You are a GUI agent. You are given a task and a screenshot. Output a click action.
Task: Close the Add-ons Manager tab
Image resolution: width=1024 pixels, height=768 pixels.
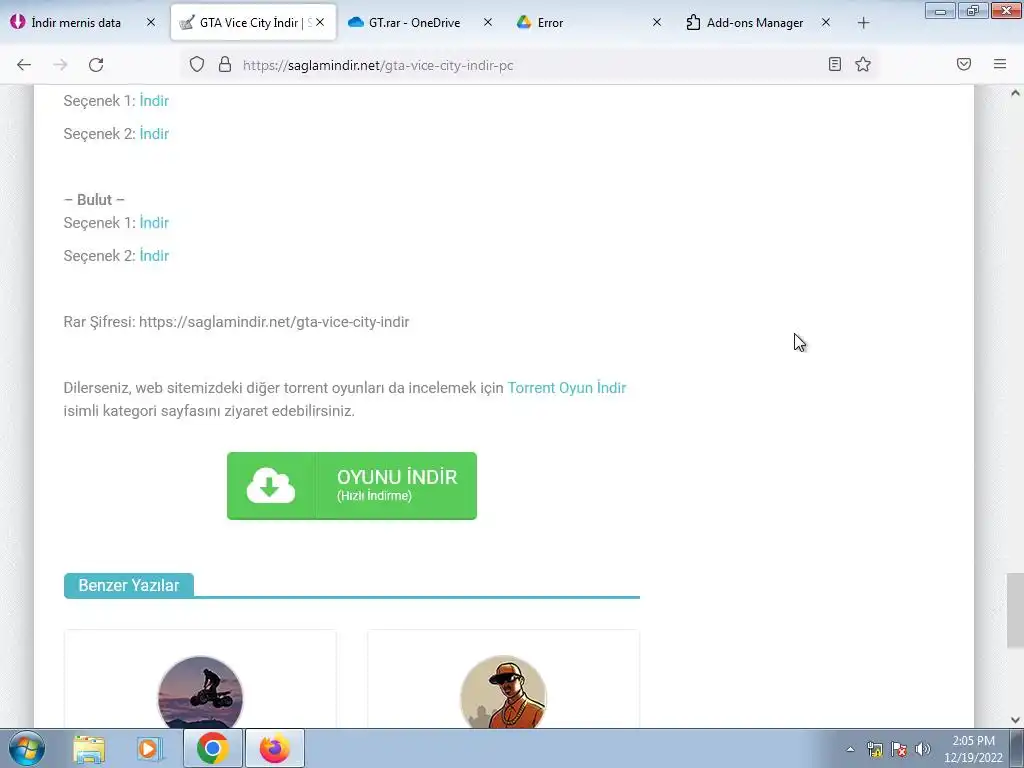825,22
